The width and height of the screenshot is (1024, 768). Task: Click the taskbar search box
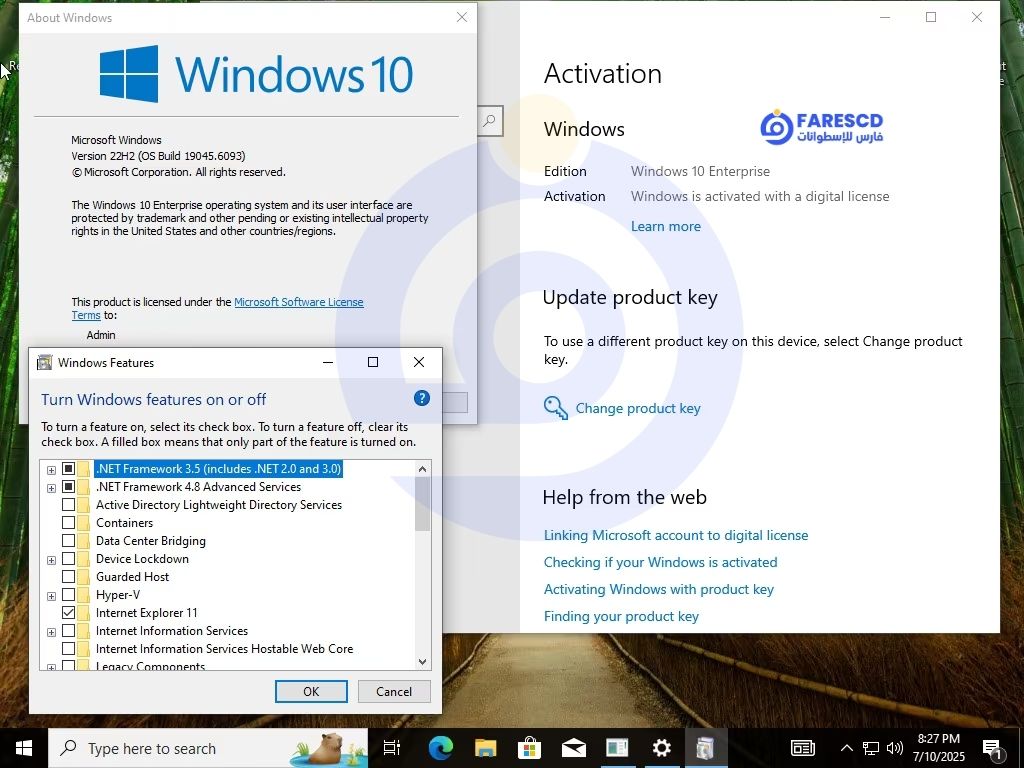[x=208, y=748]
